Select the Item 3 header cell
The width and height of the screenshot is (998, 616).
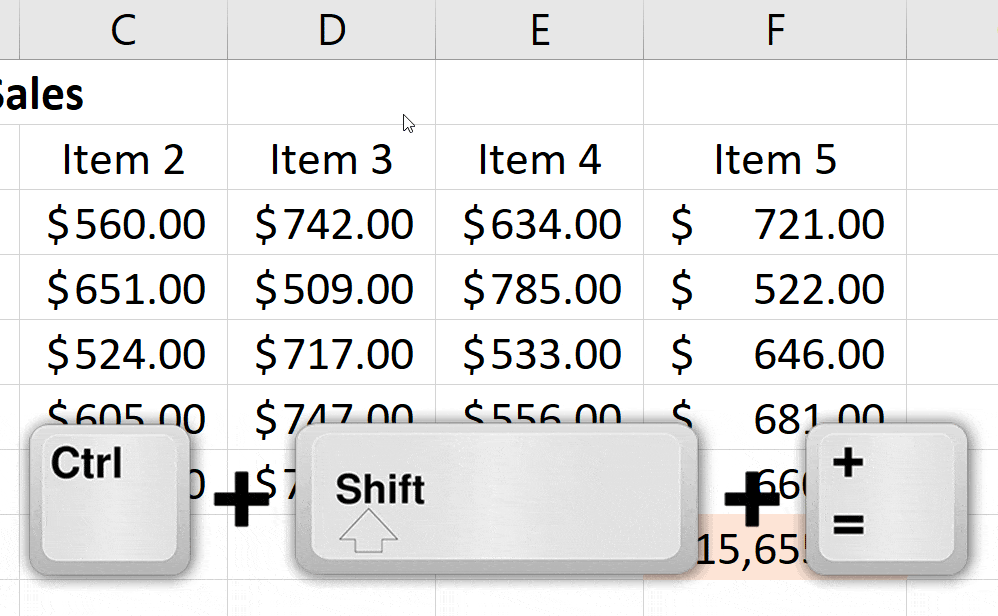pos(331,160)
